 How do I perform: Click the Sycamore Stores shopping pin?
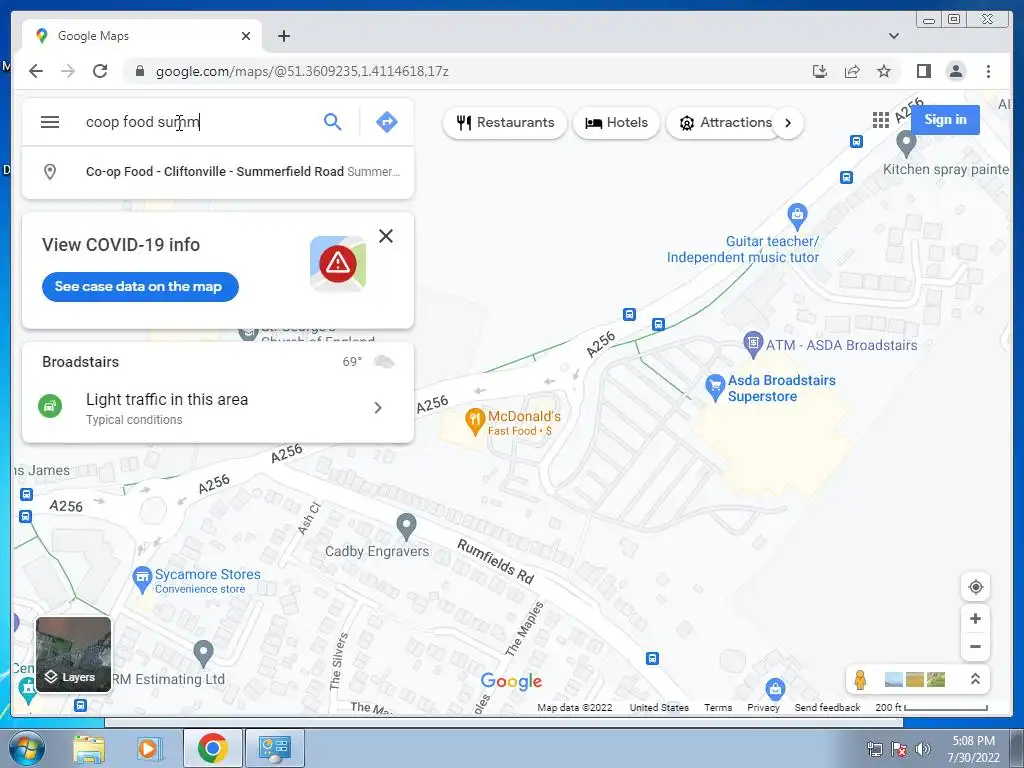(x=142, y=579)
